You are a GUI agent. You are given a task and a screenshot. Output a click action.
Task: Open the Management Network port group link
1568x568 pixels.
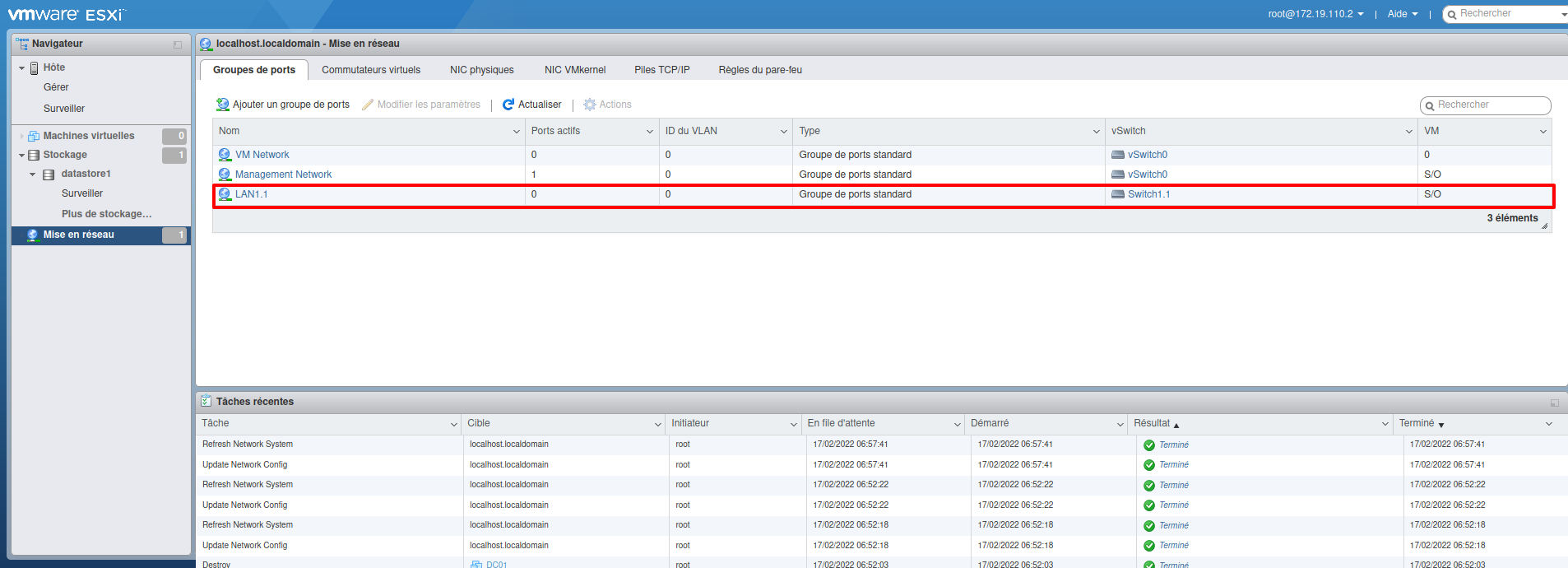click(x=283, y=175)
